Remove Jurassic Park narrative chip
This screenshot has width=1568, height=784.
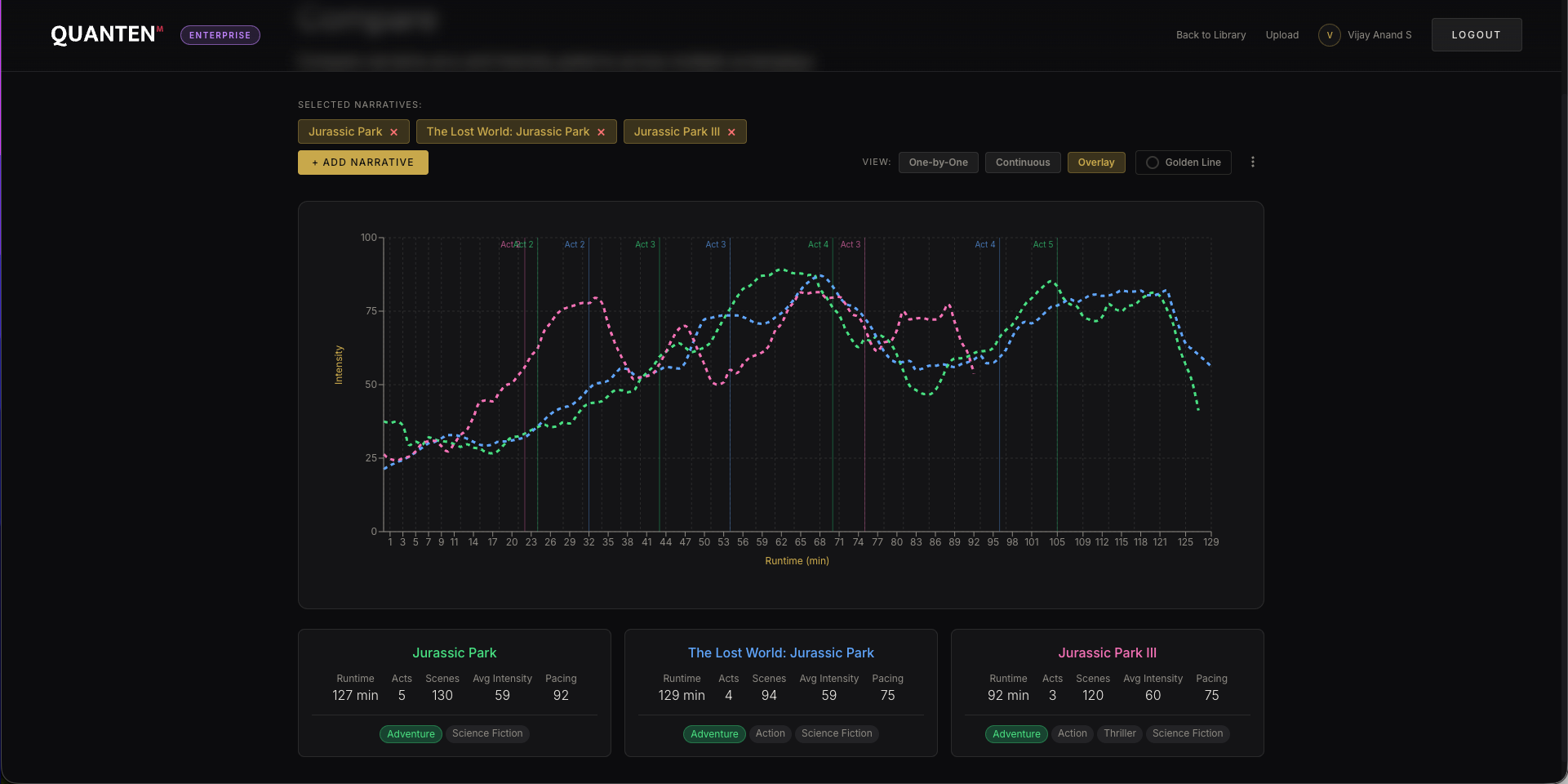(x=393, y=132)
